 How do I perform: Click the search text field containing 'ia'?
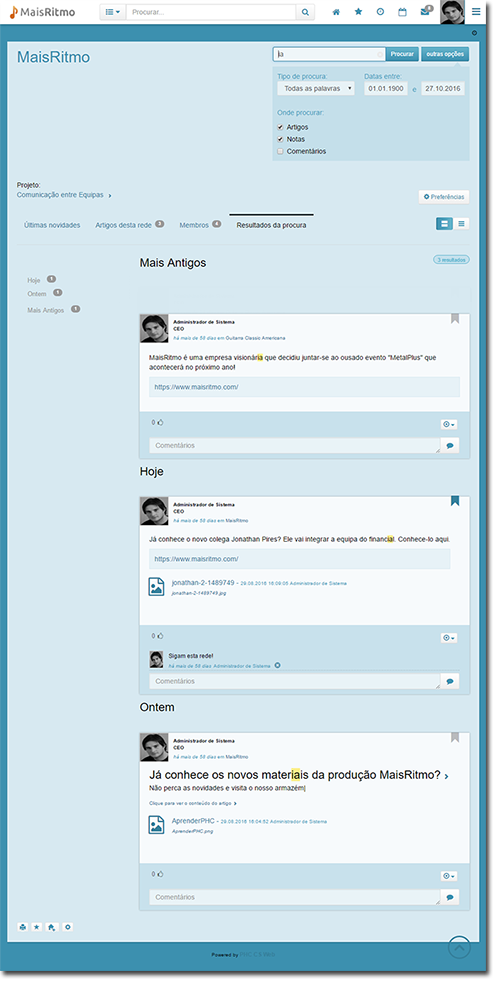(x=329, y=54)
